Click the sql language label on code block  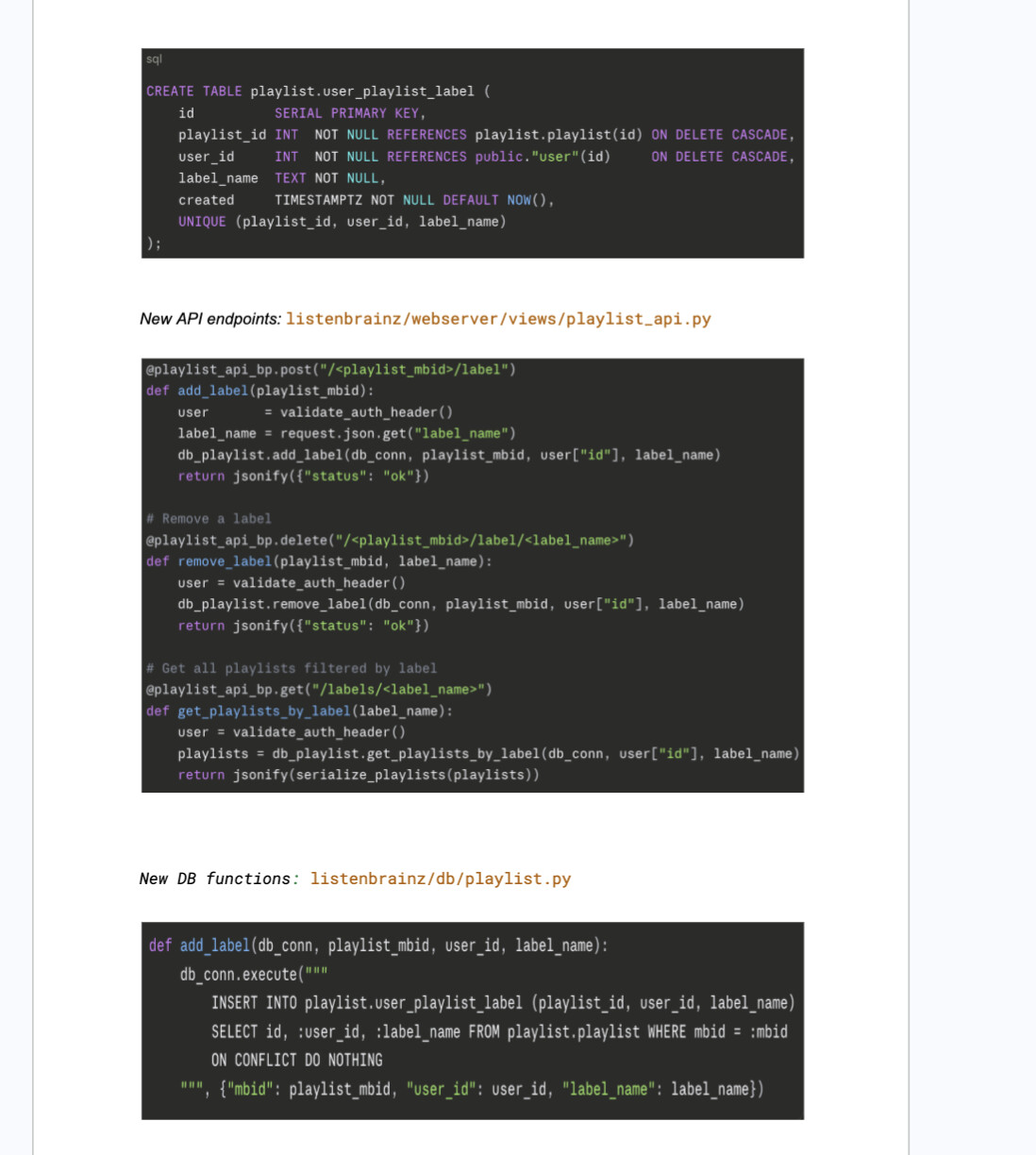[154, 59]
